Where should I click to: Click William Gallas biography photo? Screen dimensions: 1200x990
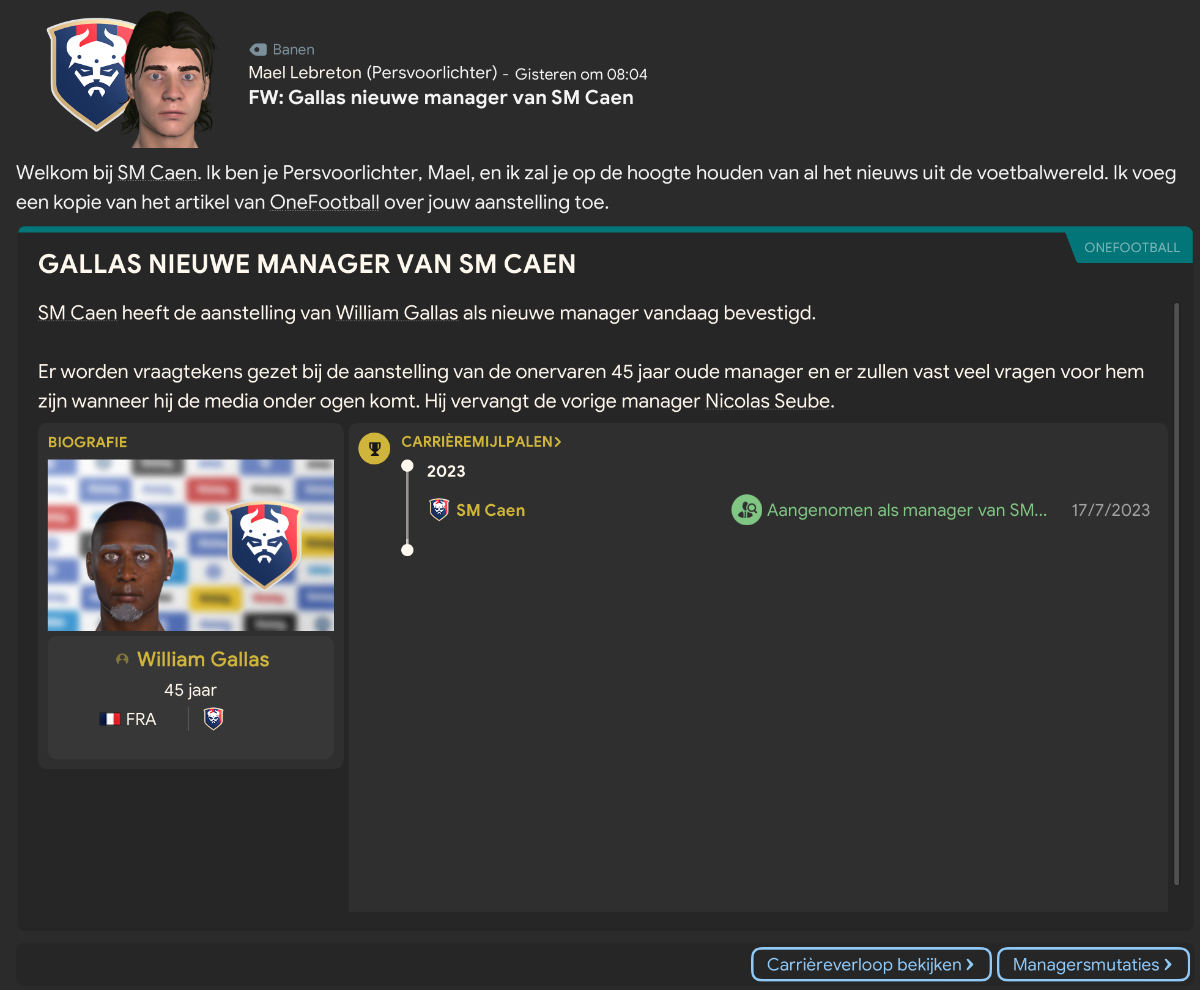point(191,545)
